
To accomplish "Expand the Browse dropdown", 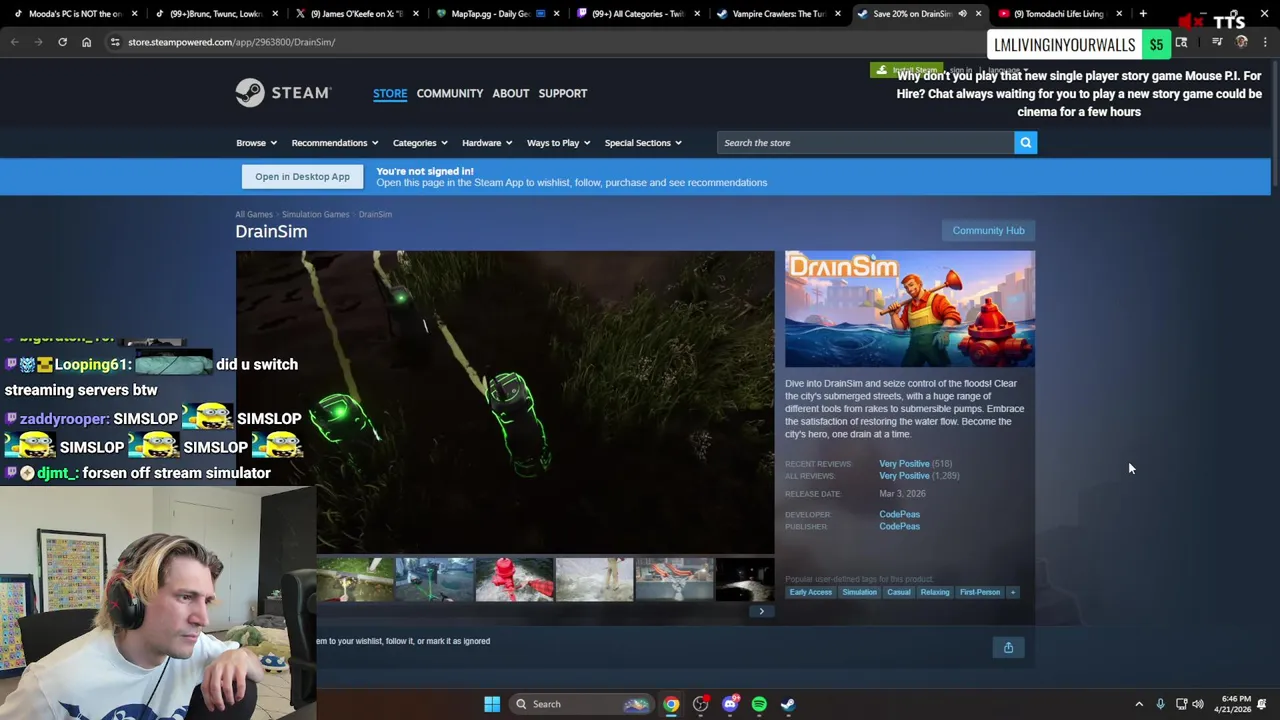I will click(x=256, y=143).
